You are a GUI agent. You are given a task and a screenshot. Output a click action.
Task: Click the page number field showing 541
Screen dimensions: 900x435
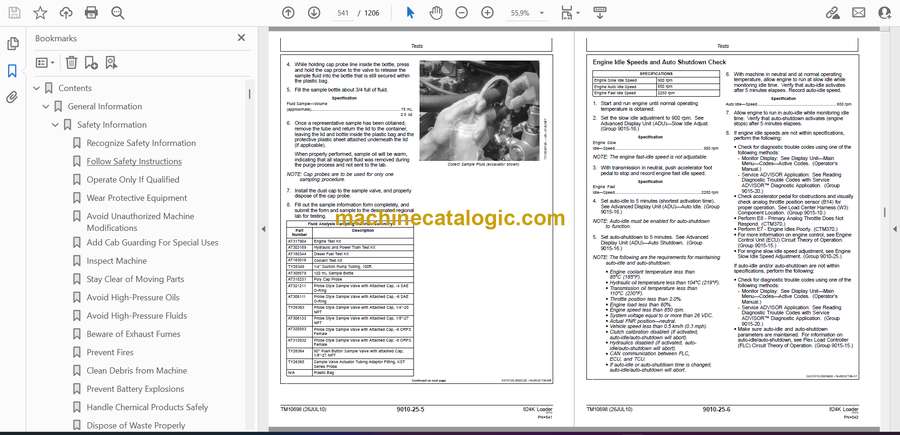coord(343,13)
